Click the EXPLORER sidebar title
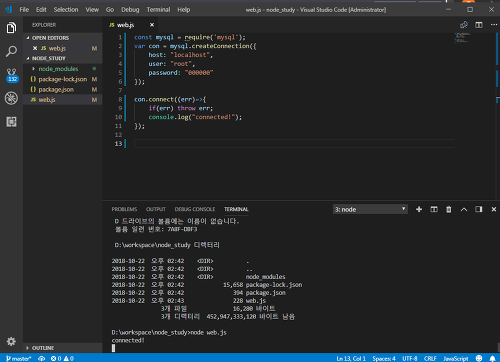Image resolution: width=500 pixels, height=362 pixels. (44, 25)
